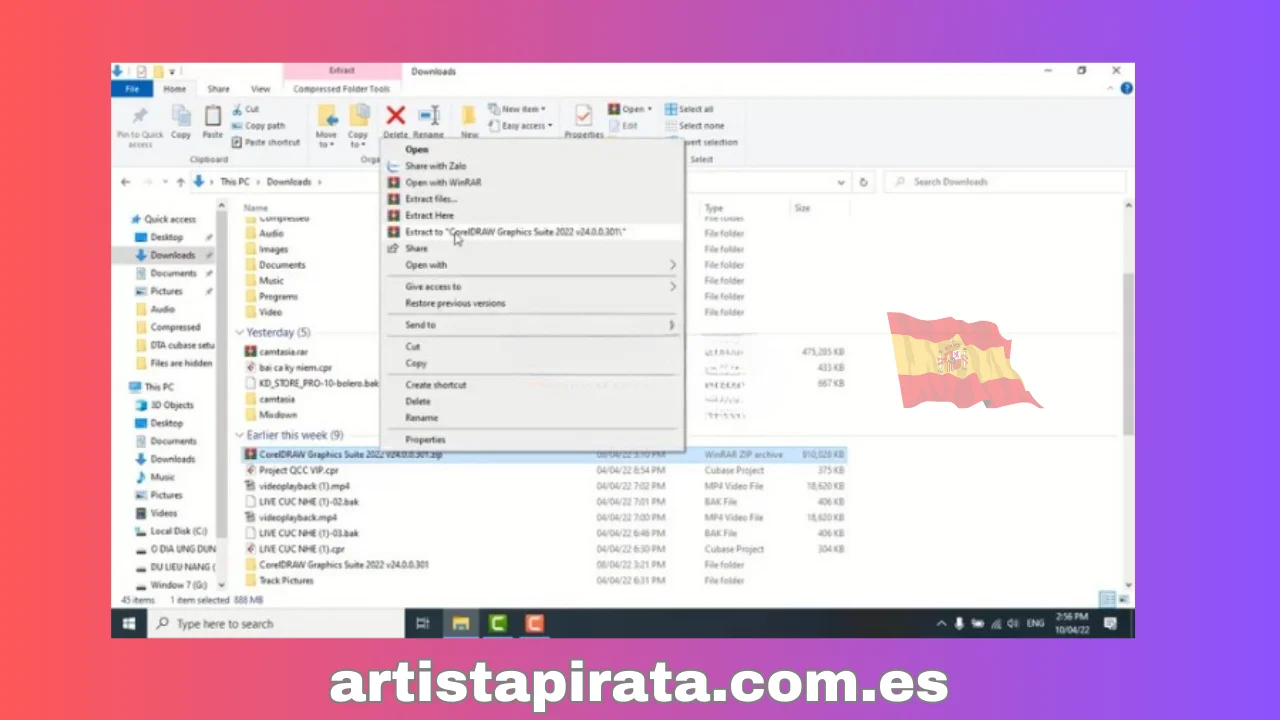This screenshot has height=720, width=1280.
Task: Collapse the Earlier this week (9) group
Action: (240, 435)
